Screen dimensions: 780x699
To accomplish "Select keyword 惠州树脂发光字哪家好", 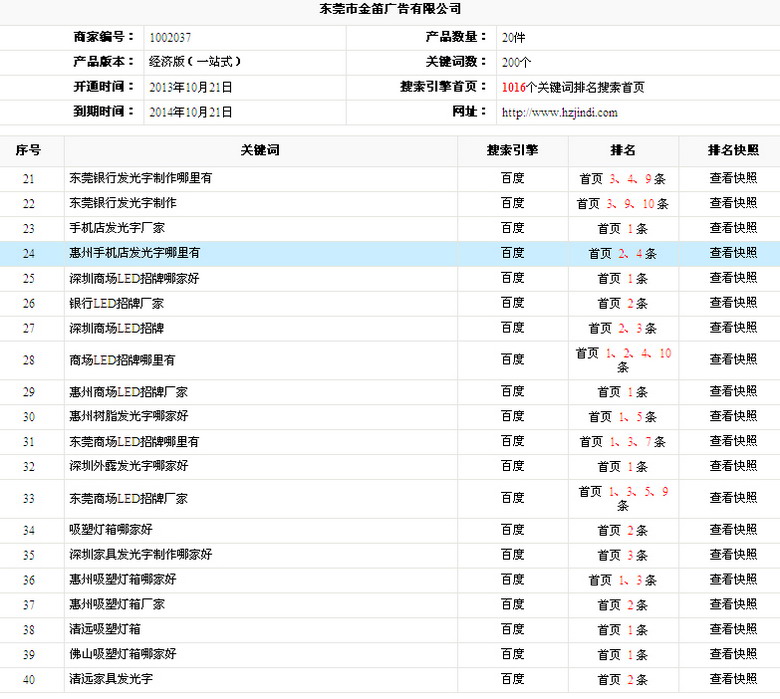I will 129,416.
